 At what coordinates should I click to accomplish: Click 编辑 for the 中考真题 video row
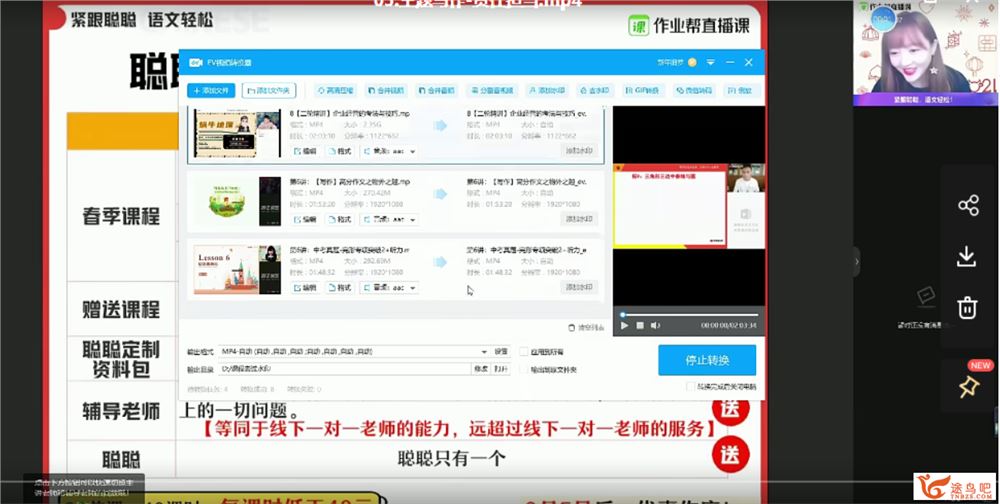(x=305, y=288)
